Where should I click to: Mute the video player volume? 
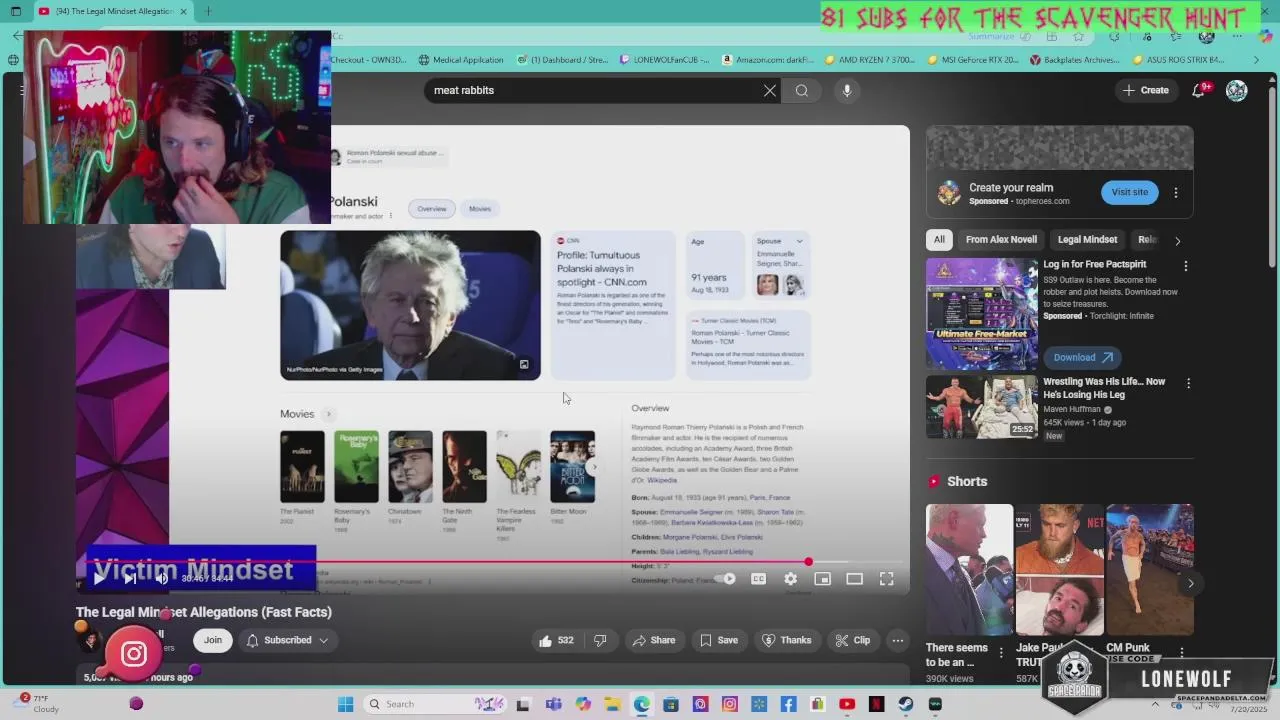coord(161,578)
